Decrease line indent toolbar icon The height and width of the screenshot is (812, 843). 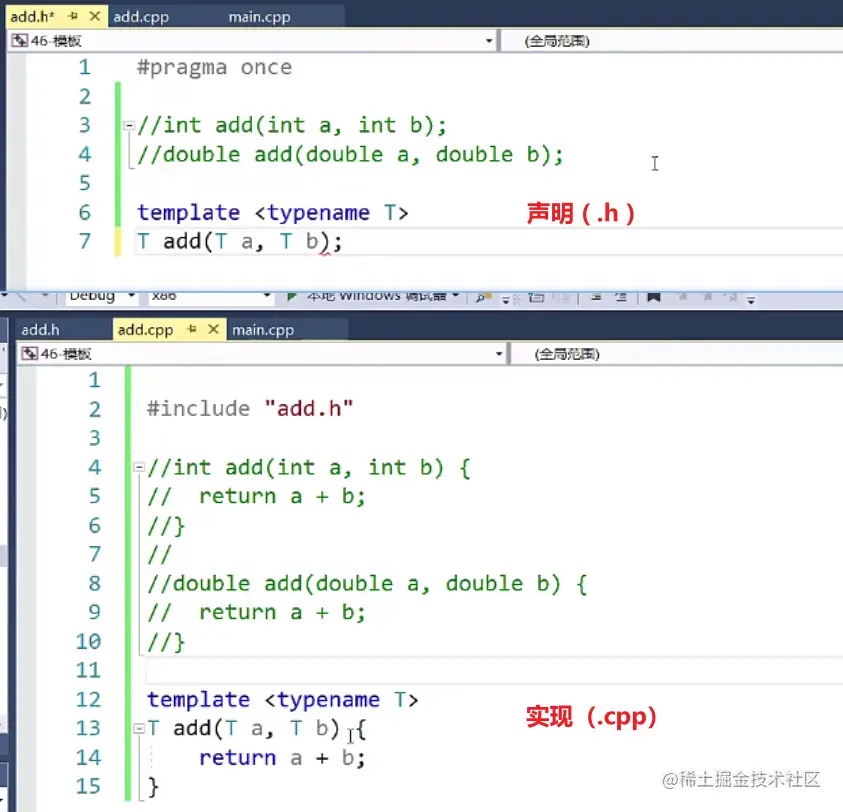point(596,297)
